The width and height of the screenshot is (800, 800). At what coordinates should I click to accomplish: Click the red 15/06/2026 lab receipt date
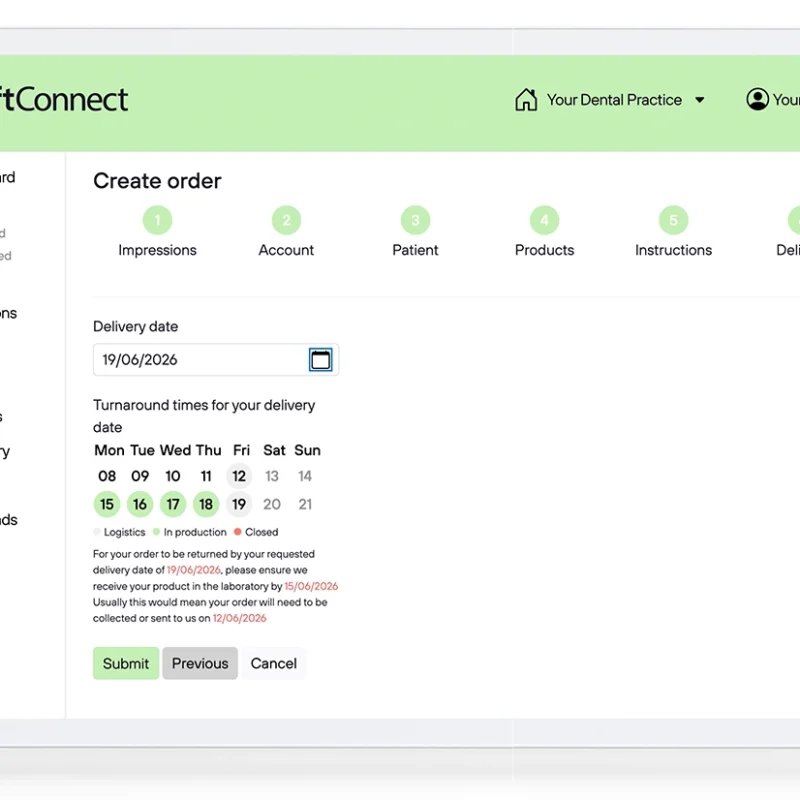pos(311,586)
